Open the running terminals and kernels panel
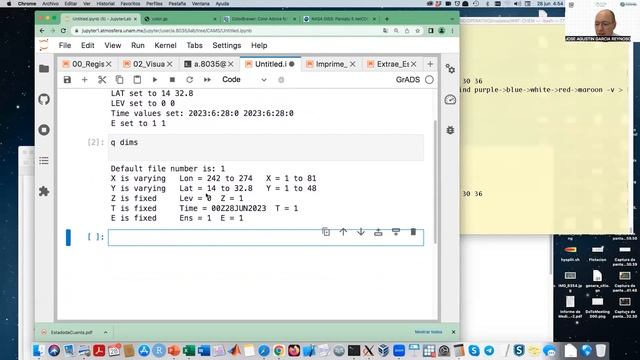Viewport: 640px width, 360px height. pyautogui.click(x=44, y=130)
